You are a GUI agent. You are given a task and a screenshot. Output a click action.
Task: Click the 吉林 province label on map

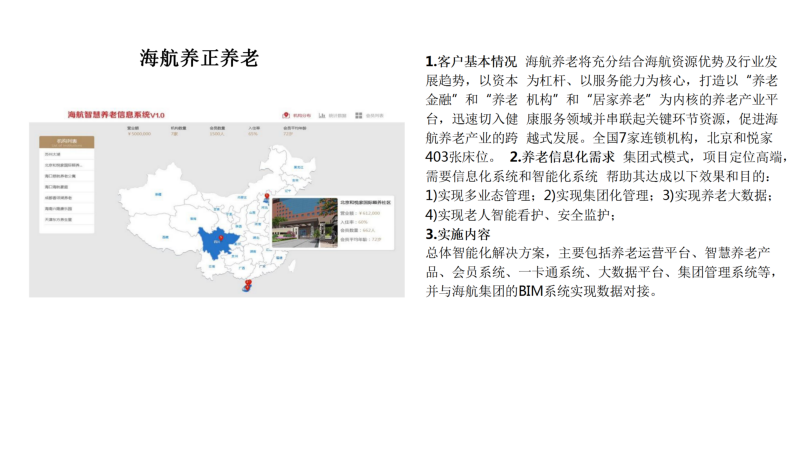coord(295,180)
